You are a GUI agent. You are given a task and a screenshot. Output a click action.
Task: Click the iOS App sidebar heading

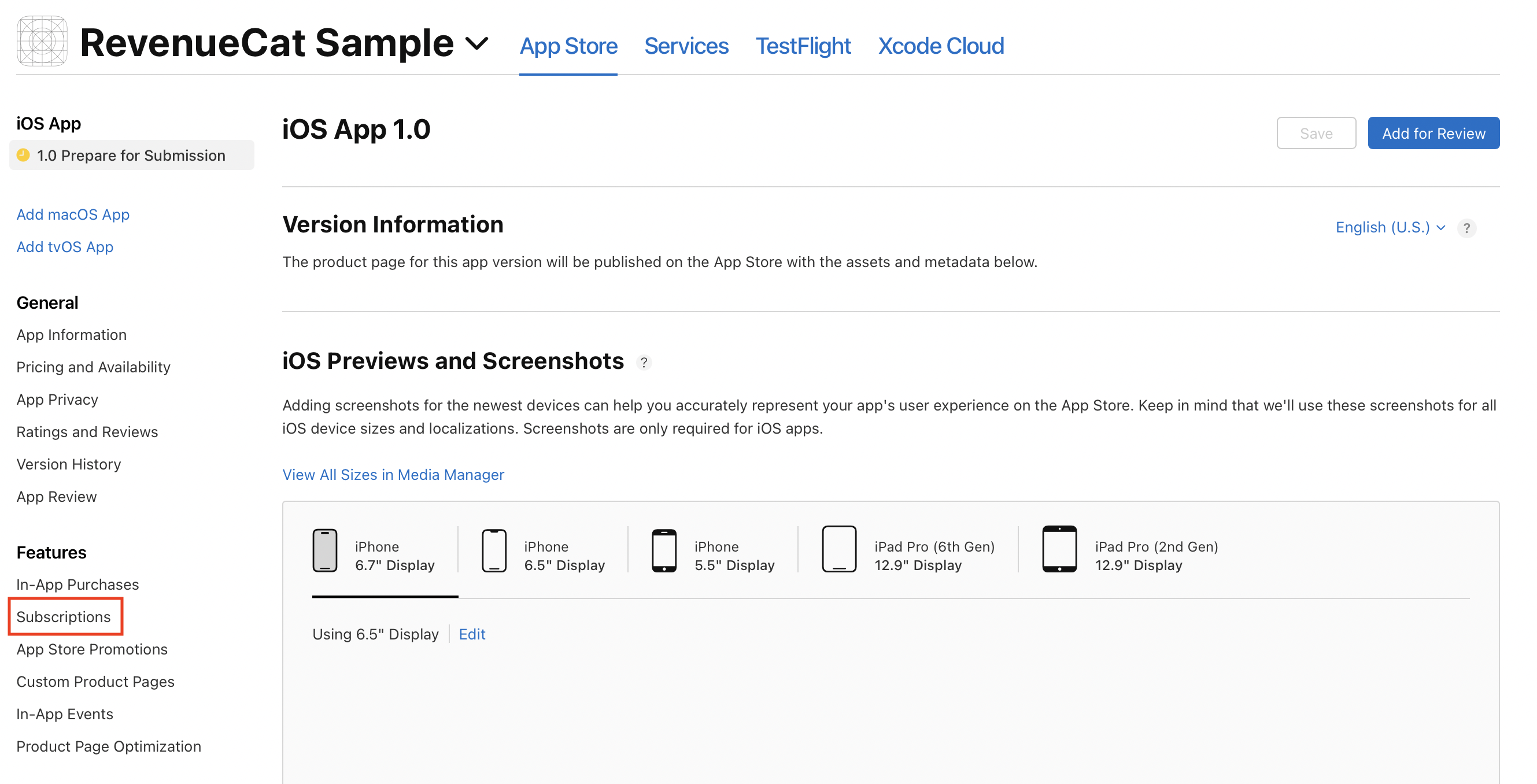pyautogui.click(x=49, y=124)
